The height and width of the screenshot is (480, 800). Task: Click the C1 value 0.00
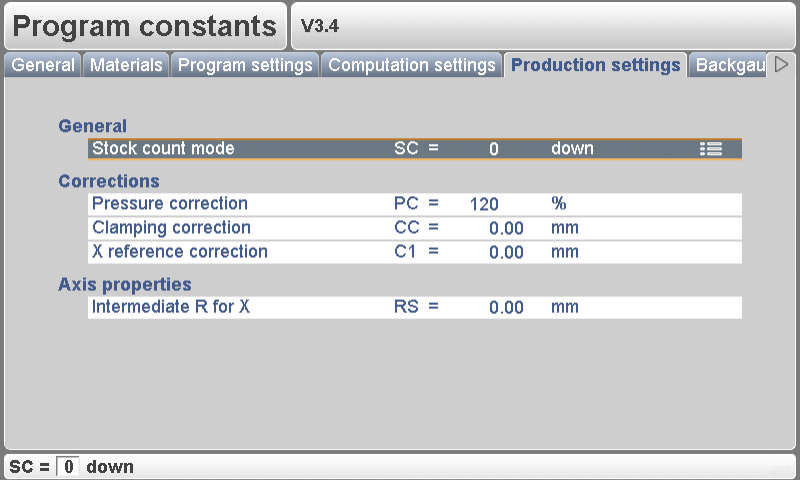tap(506, 252)
